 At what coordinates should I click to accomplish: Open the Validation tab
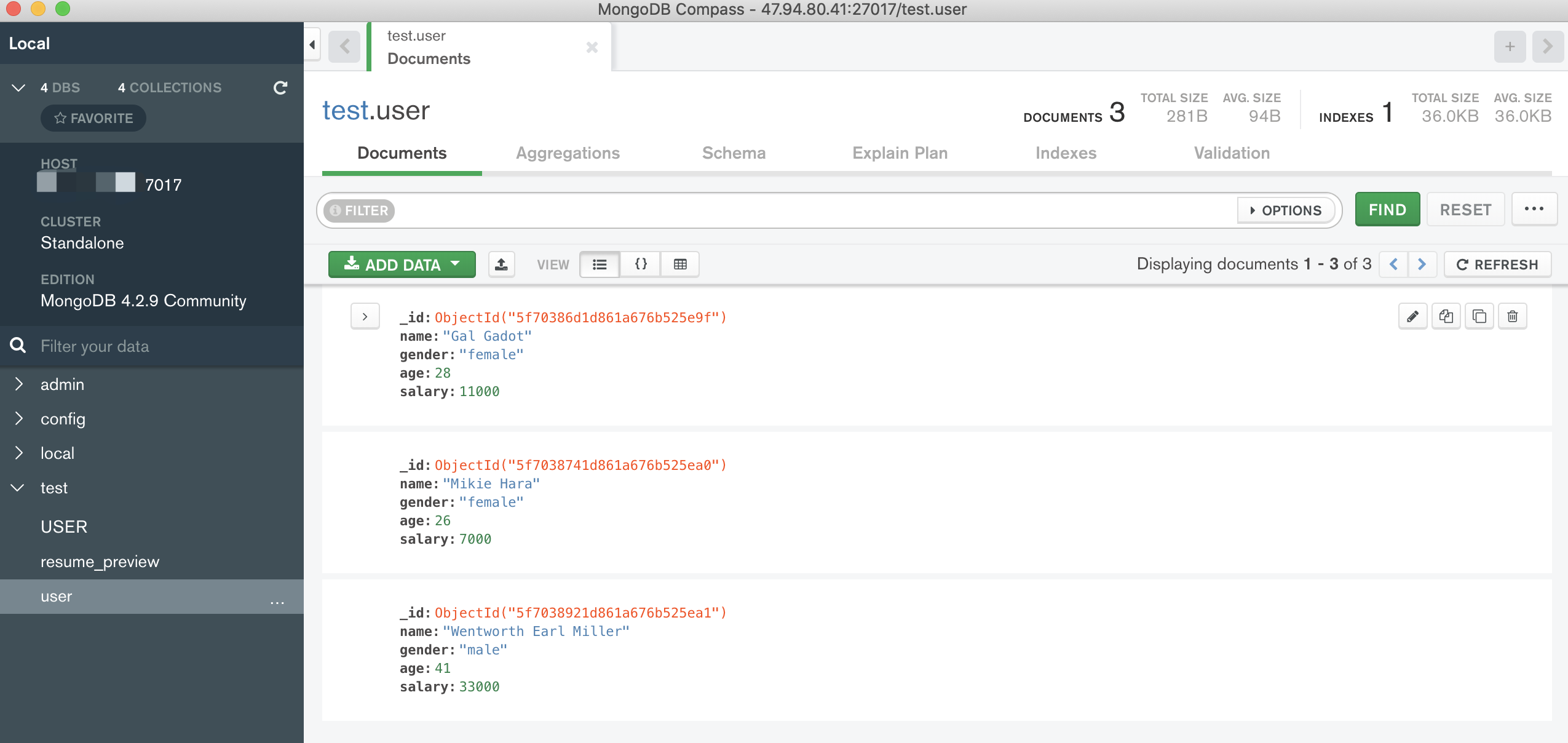[1232, 153]
